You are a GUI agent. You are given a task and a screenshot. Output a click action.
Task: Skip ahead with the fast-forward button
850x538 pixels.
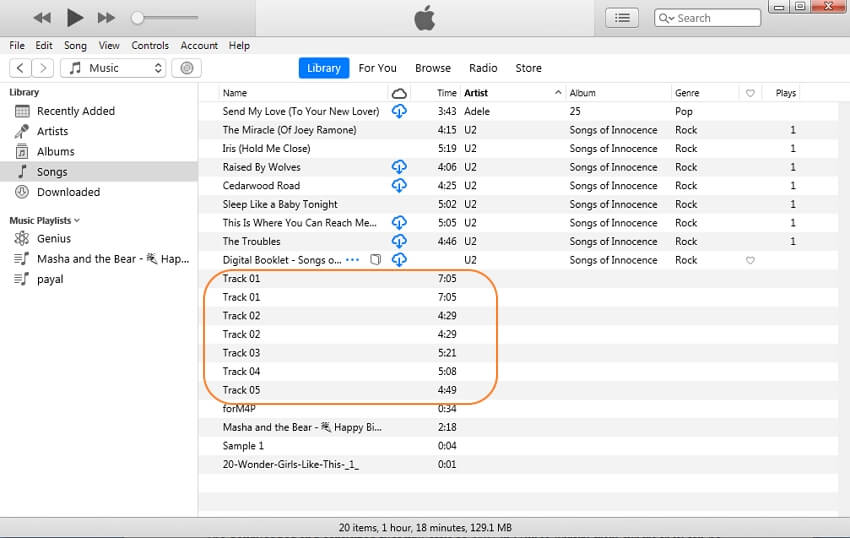106,18
